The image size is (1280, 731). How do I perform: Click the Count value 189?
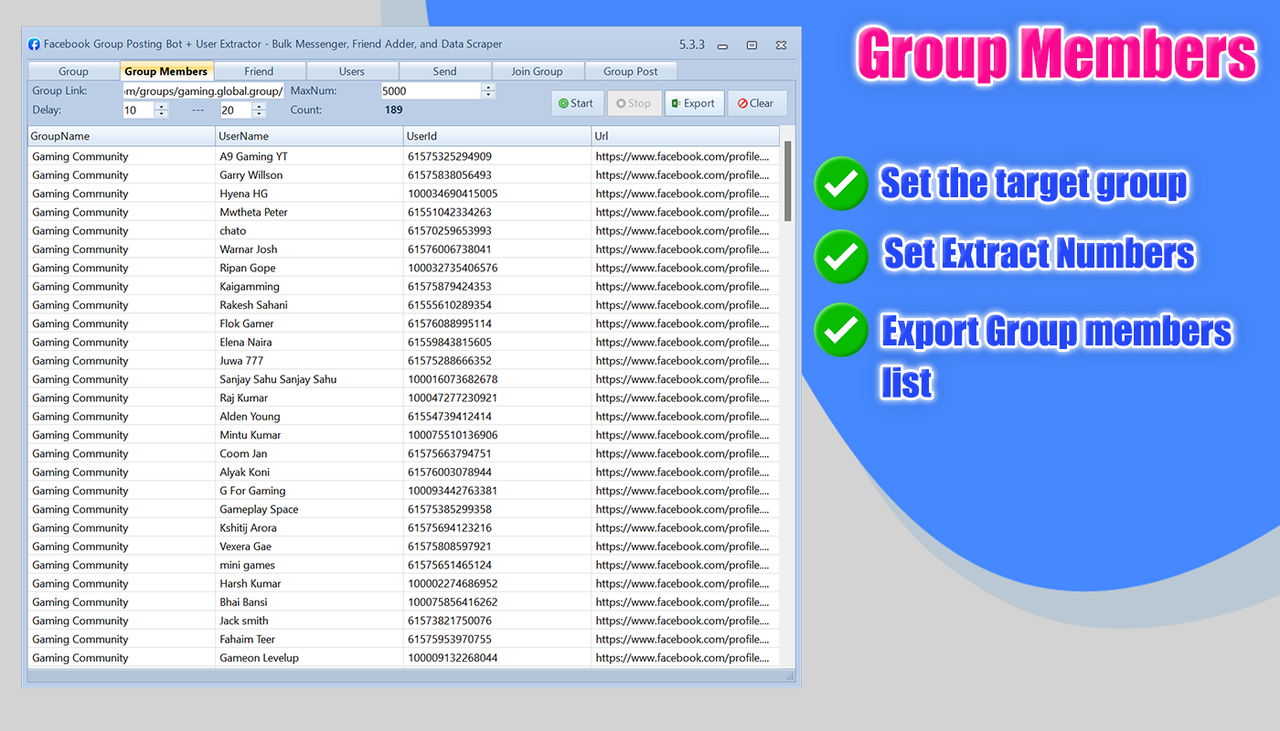click(x=394, y=110)
